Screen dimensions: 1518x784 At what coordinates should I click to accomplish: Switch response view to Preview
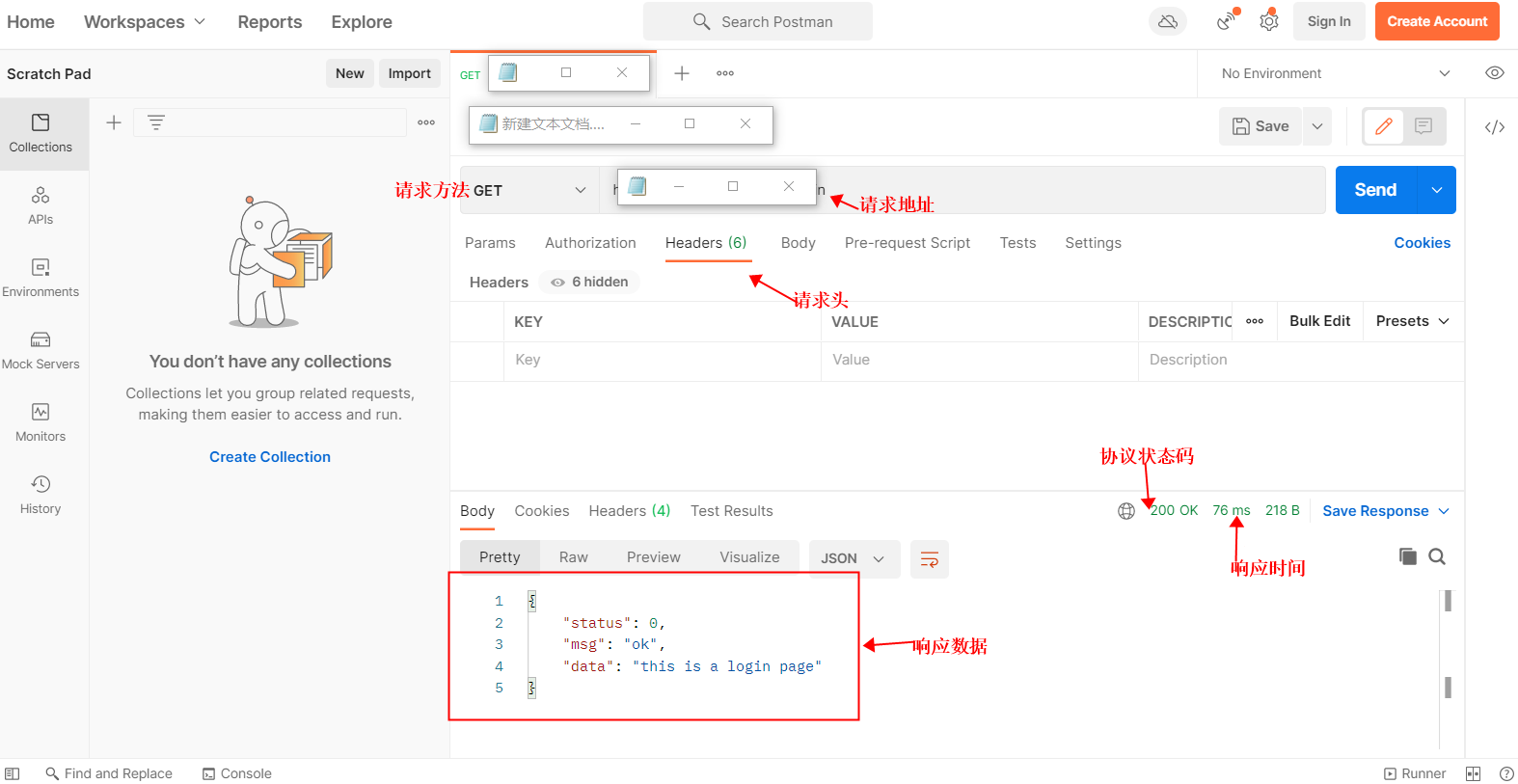pyautogui.click(x=654, y=557)
